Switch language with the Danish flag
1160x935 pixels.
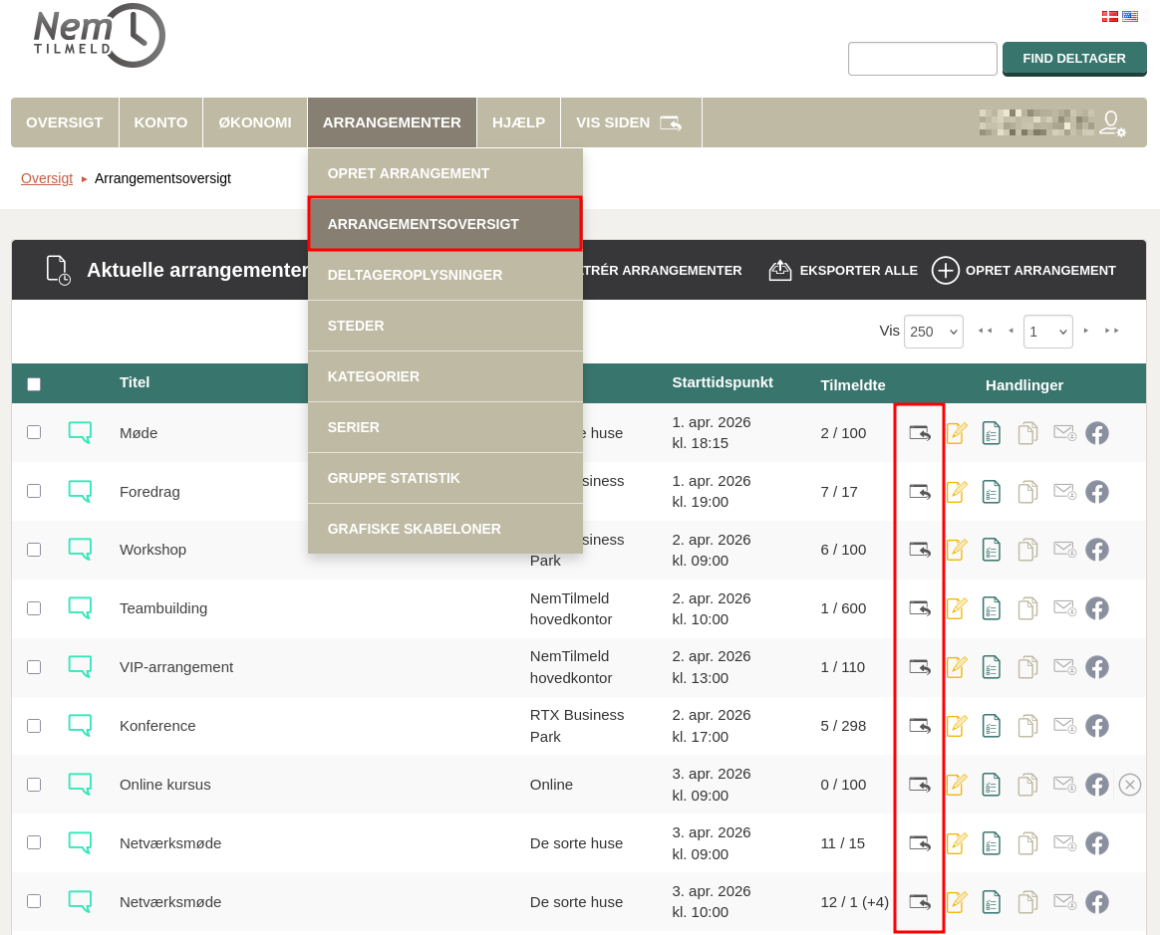click(x=1109, y=16)
